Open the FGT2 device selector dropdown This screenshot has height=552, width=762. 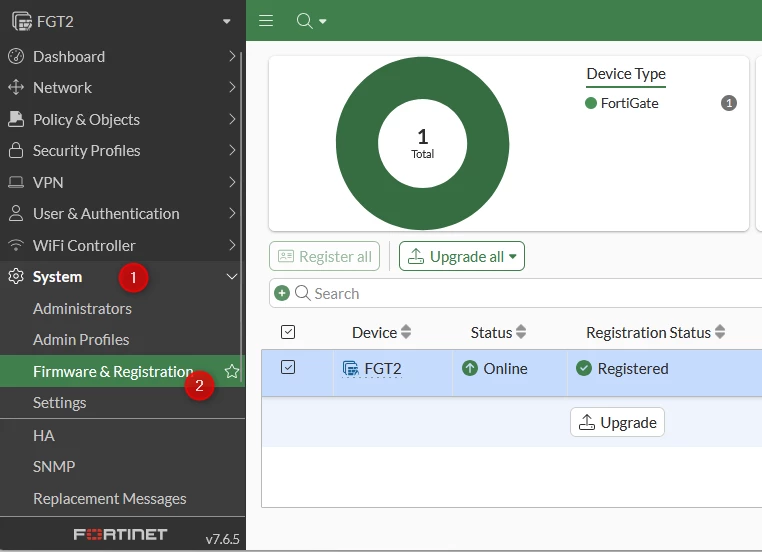click(x=226, y=21)
